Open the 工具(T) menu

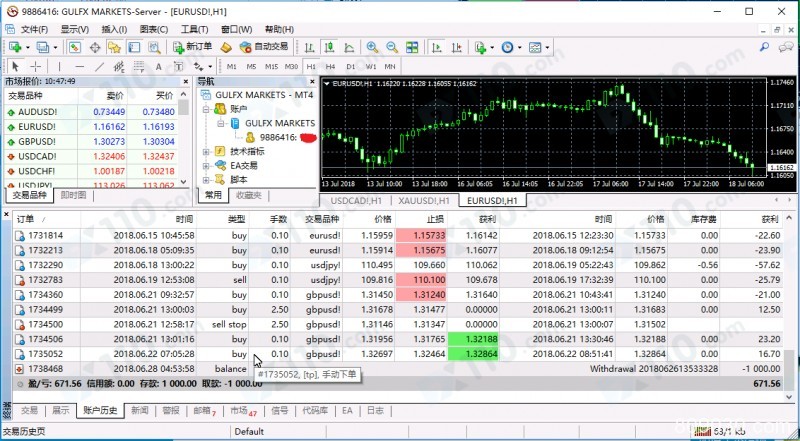tap(194, 30)
